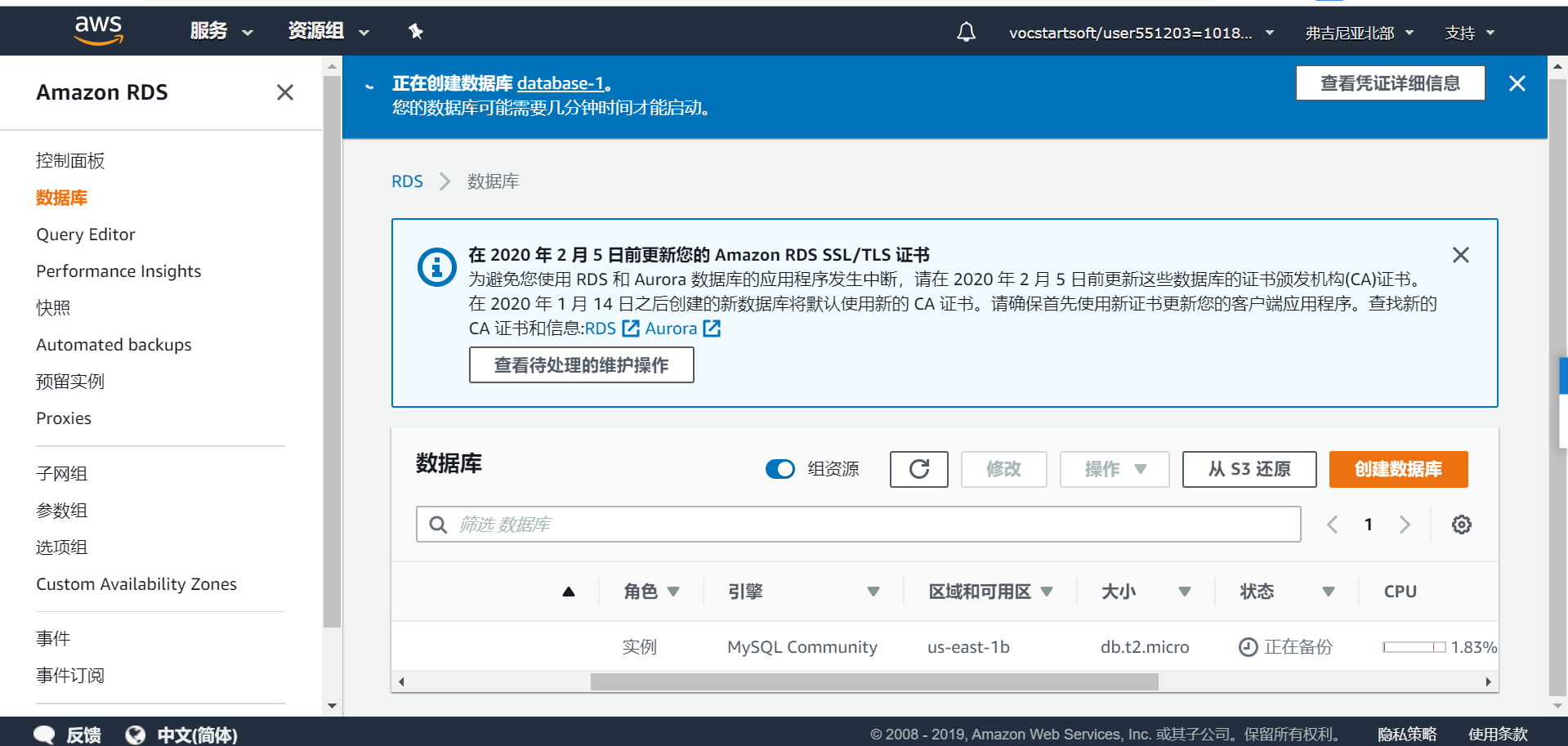Open the 使用条款 footer link
Image resolution: width=1568 pixels, height=746 pixels.
[x=1498, y=735]
